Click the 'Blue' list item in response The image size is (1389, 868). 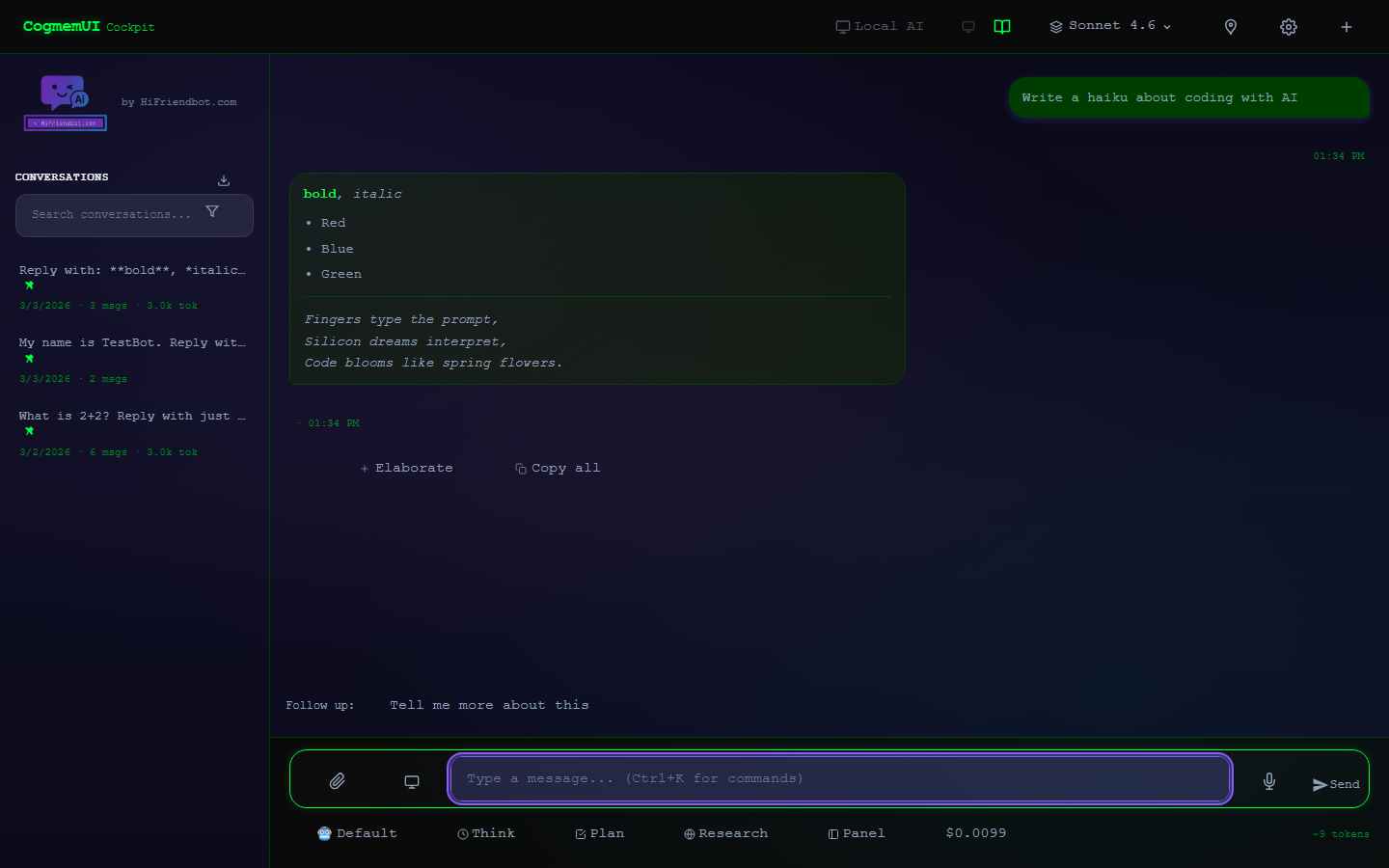[338, 249]
